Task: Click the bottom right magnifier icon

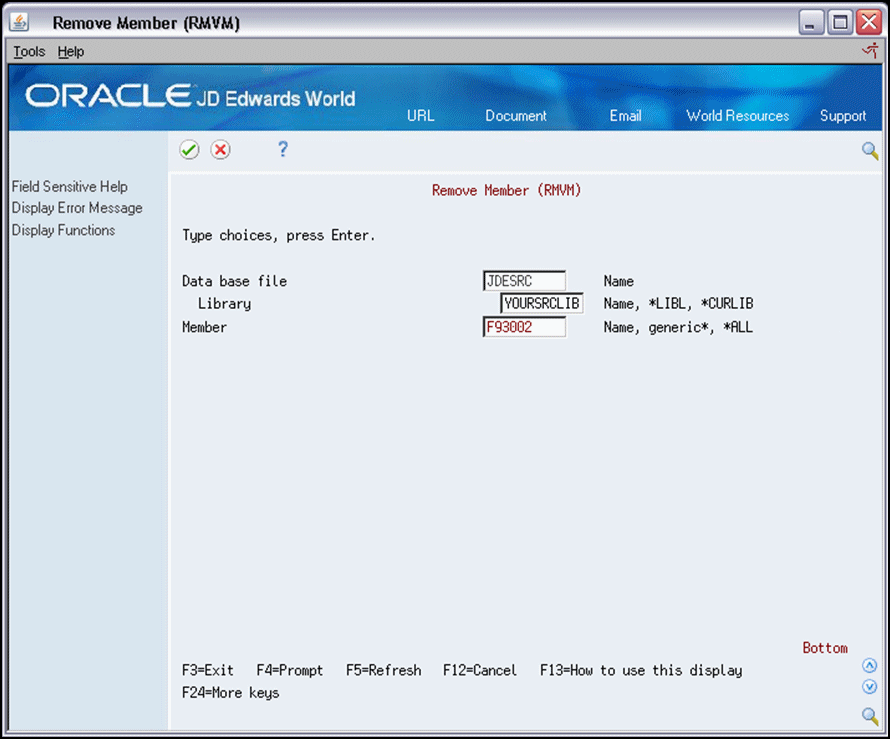Action: coord(870,715)
